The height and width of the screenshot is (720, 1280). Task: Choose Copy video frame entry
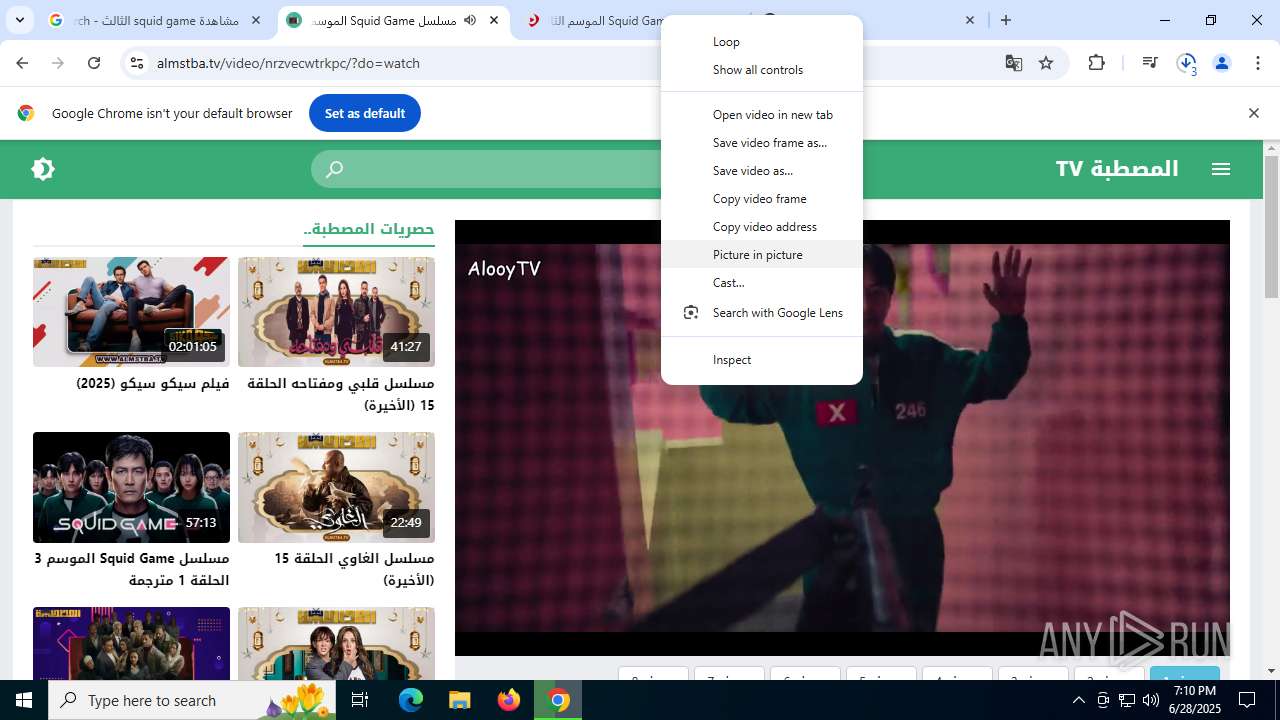coord(762,199)
